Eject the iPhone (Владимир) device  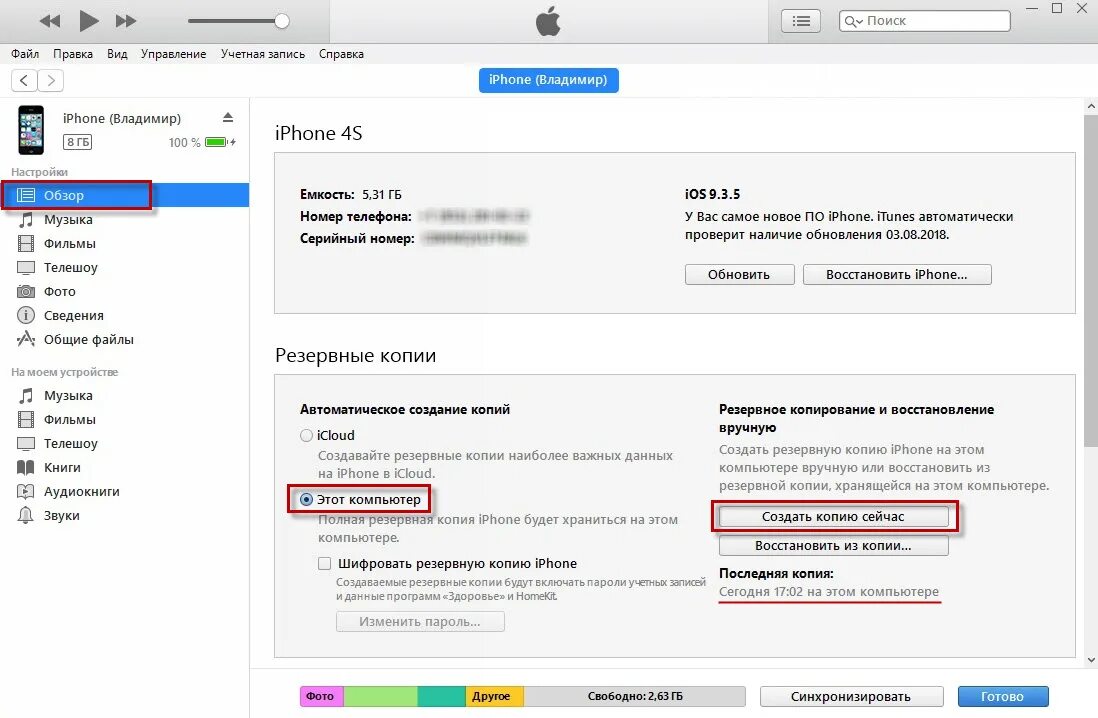tap(228, 117)
